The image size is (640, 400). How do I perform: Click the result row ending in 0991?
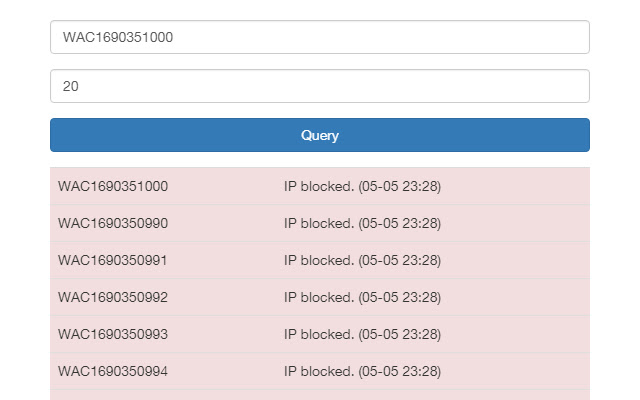tap(320, 260)
